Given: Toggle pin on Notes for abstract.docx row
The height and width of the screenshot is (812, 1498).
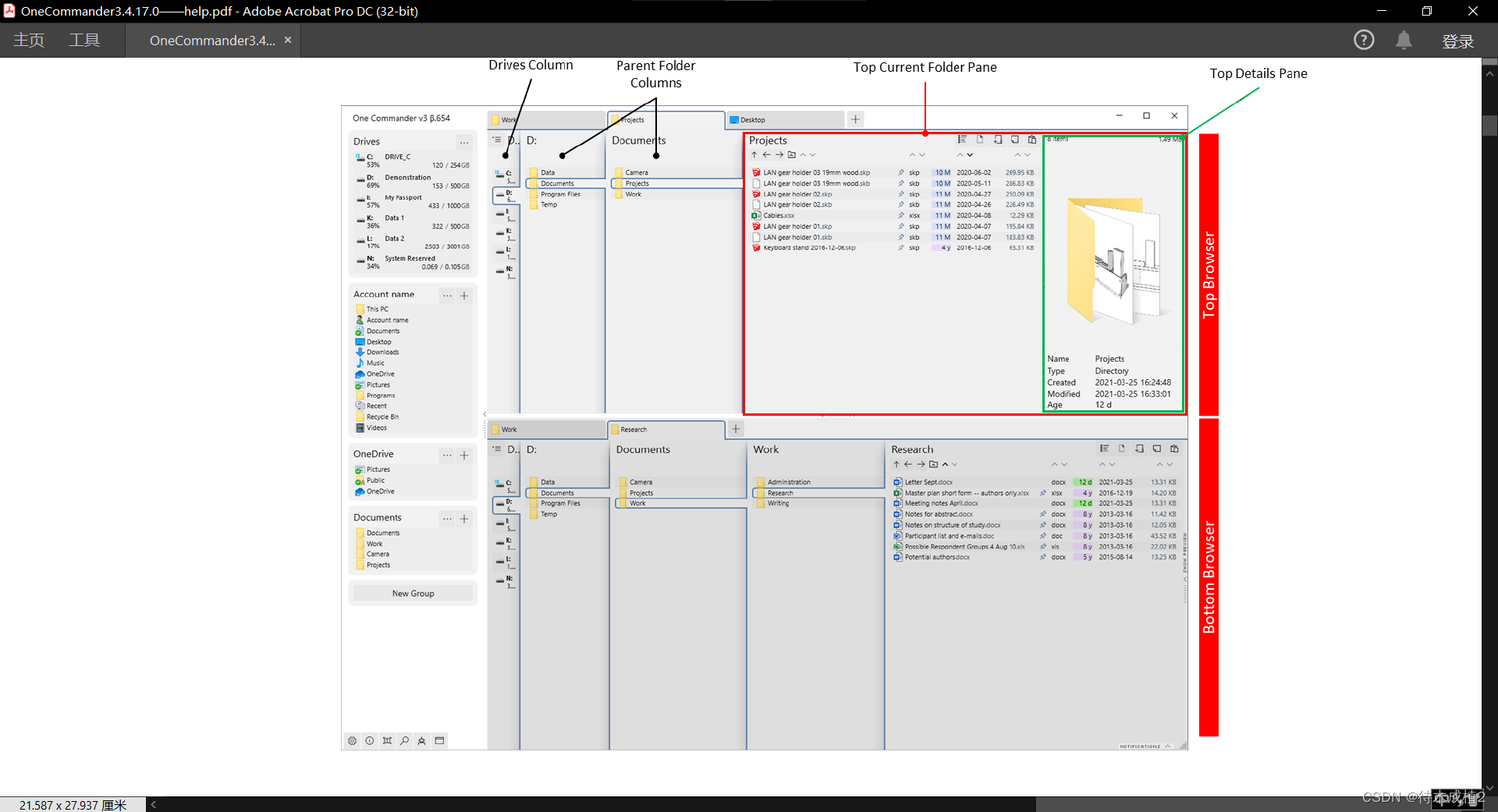Looking at the screenshot, I should click(x=1043, y=515).
